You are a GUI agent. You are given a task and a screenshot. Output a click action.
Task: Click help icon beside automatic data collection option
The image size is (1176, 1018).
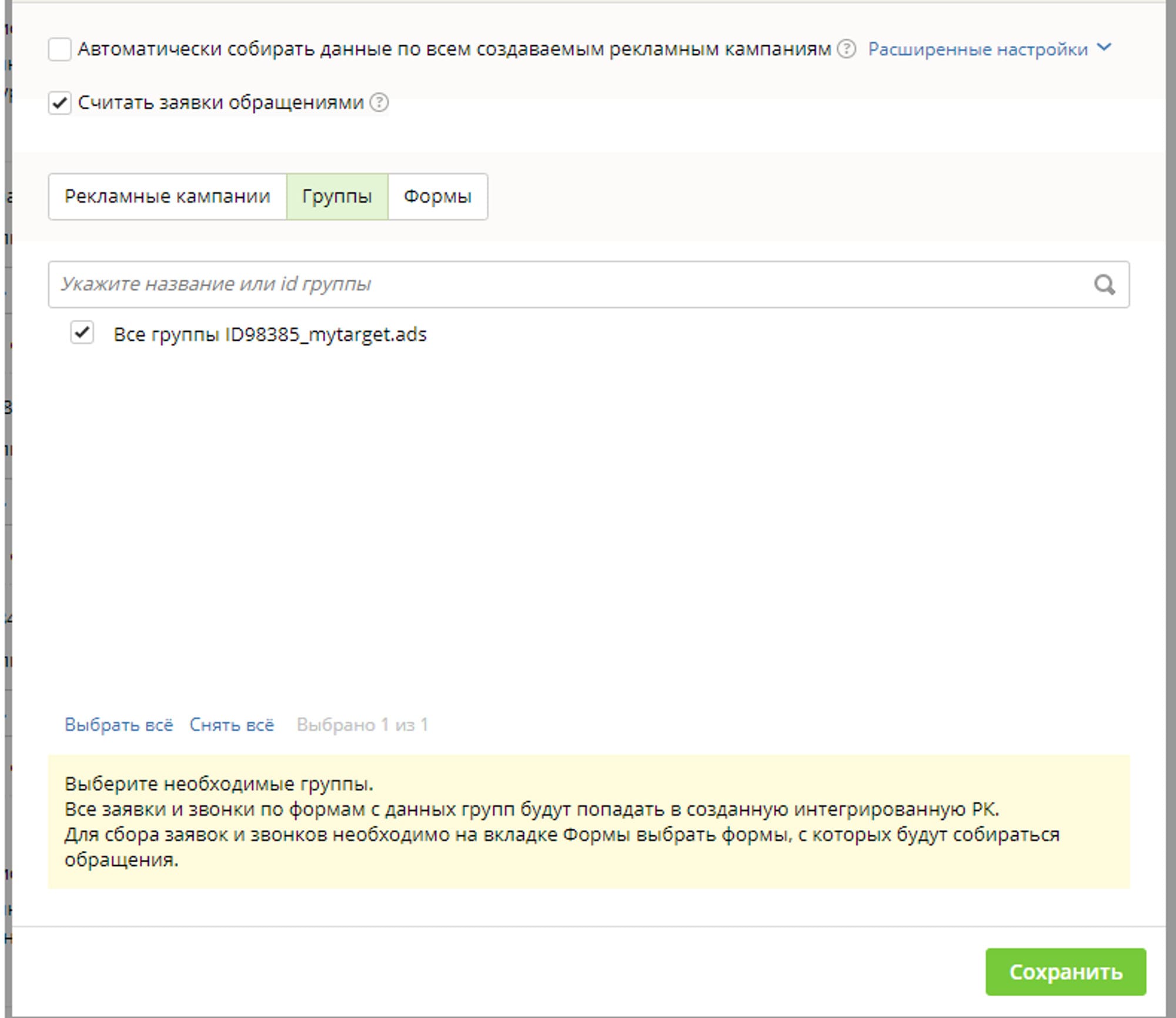[846, 49]
